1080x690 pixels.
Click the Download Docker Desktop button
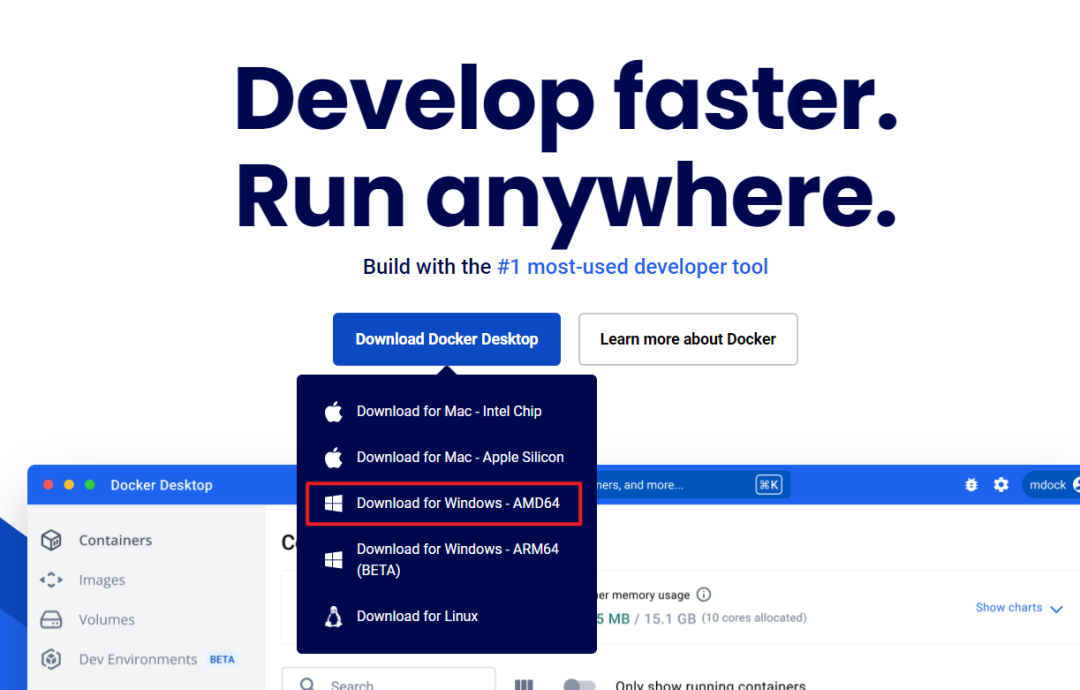[446, 339]
